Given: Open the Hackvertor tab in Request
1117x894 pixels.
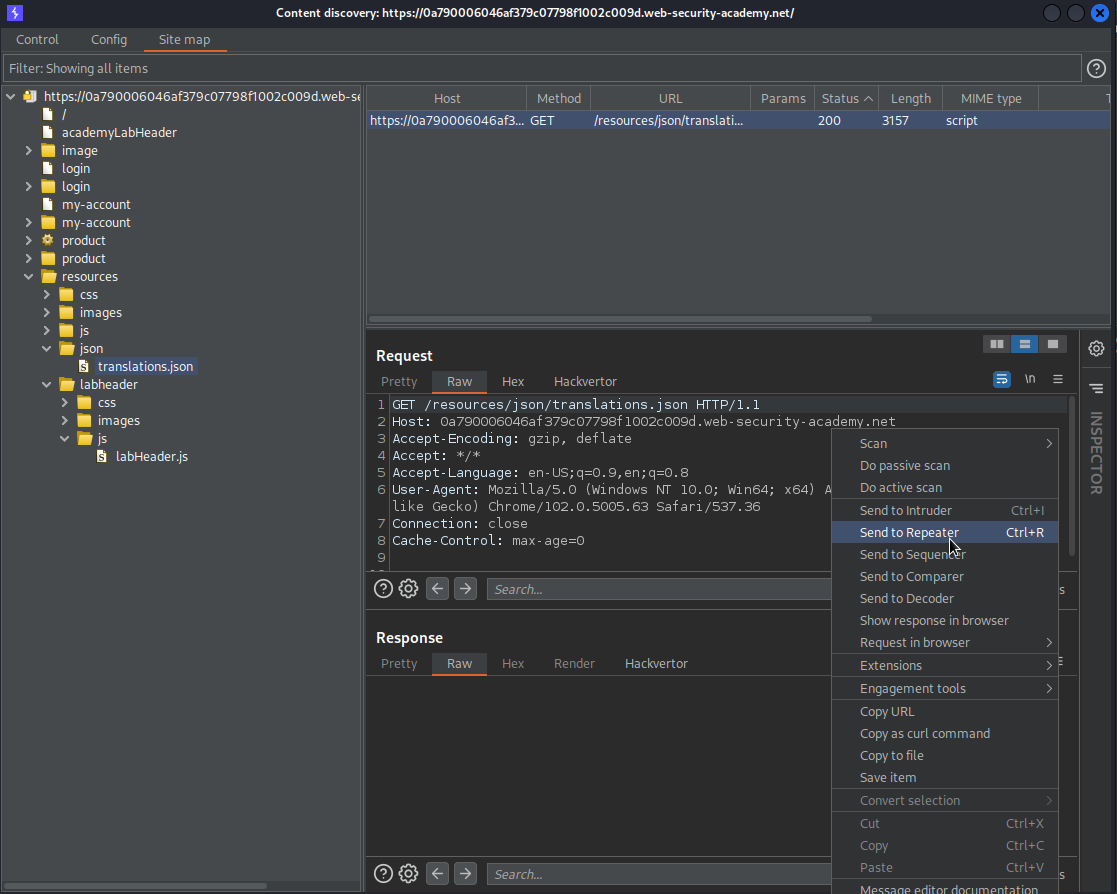Looking at the screenshot, I should 585,381.
